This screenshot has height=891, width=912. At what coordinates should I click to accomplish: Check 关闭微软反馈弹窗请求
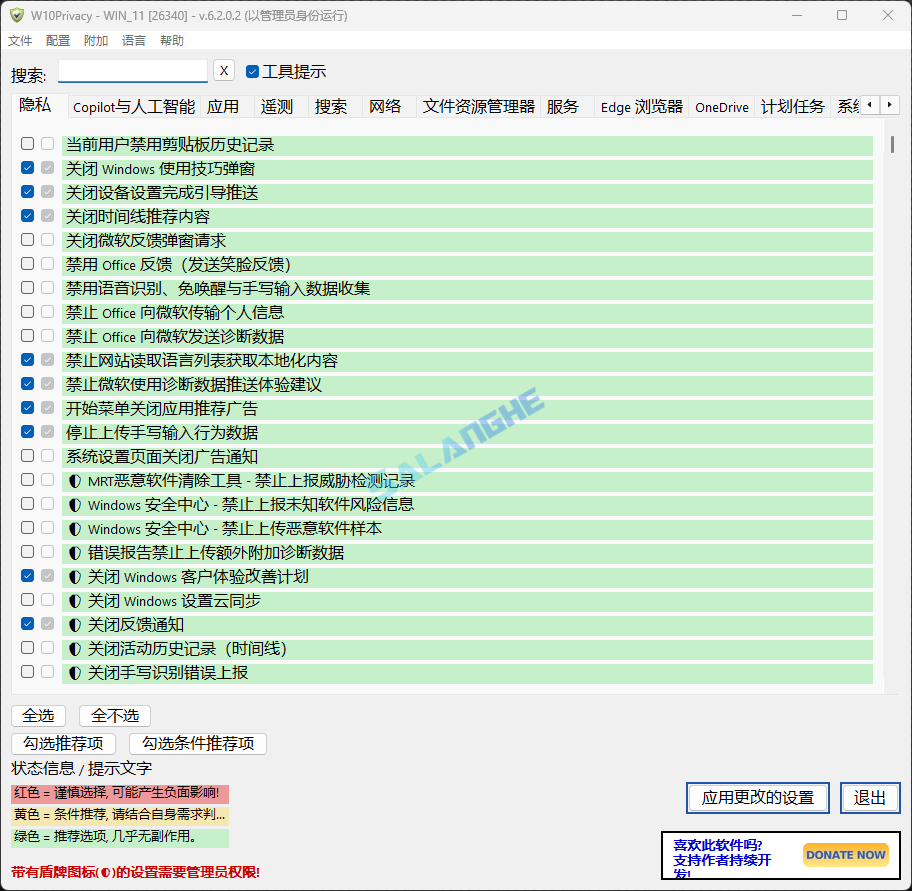27,240
